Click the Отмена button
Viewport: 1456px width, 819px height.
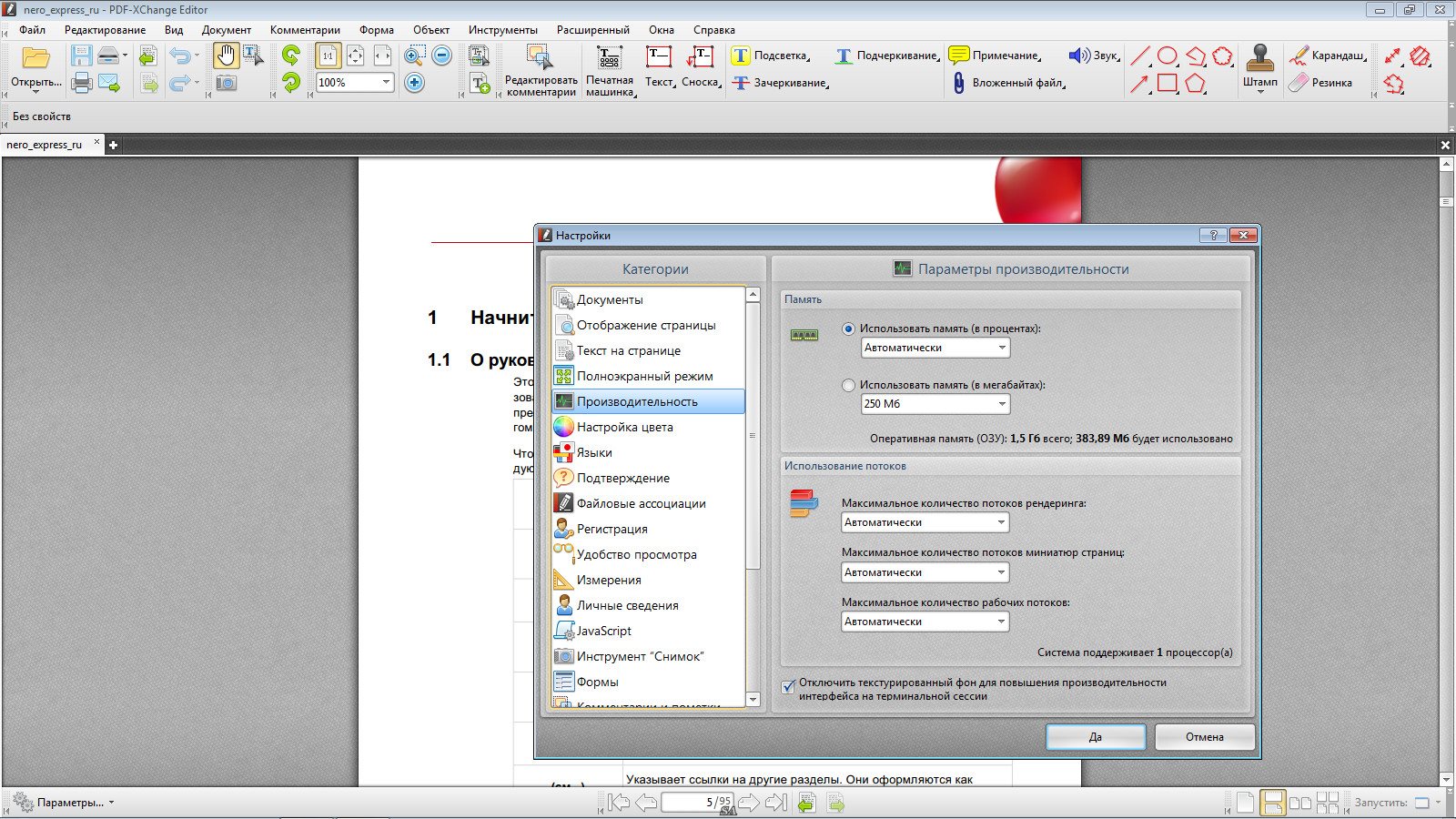click(1205, 737)
